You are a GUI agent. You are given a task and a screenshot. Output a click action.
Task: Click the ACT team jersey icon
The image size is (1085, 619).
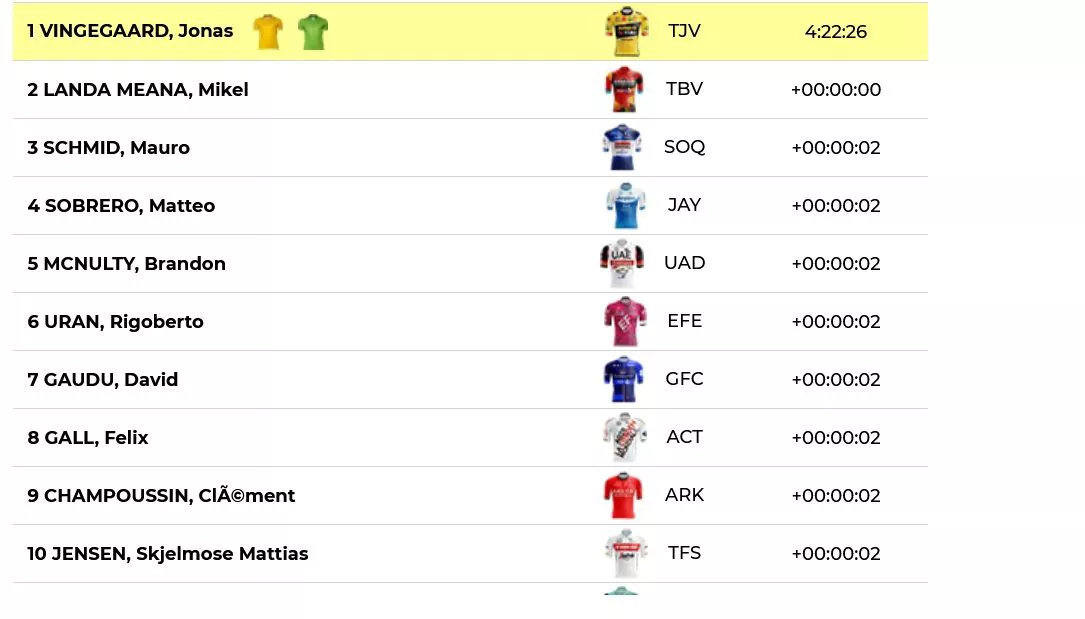tap(625, 438)
